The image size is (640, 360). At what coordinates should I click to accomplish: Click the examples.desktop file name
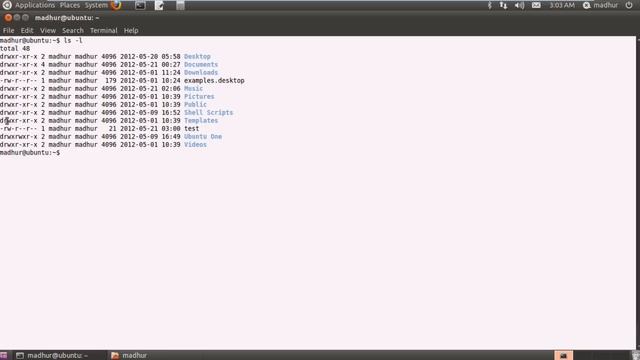(x=214, y=80)
